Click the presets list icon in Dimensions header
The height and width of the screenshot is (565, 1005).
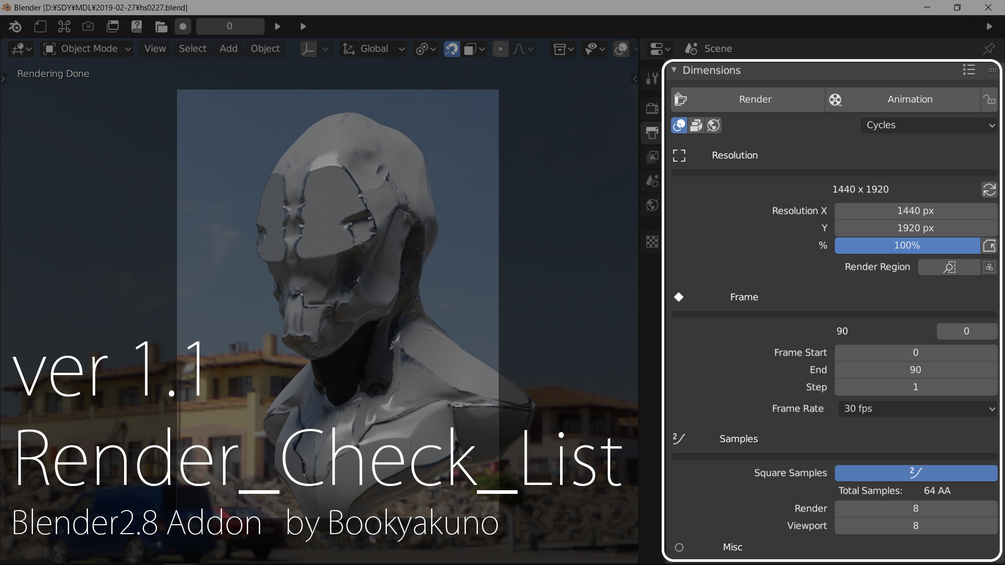click(968, 70)
